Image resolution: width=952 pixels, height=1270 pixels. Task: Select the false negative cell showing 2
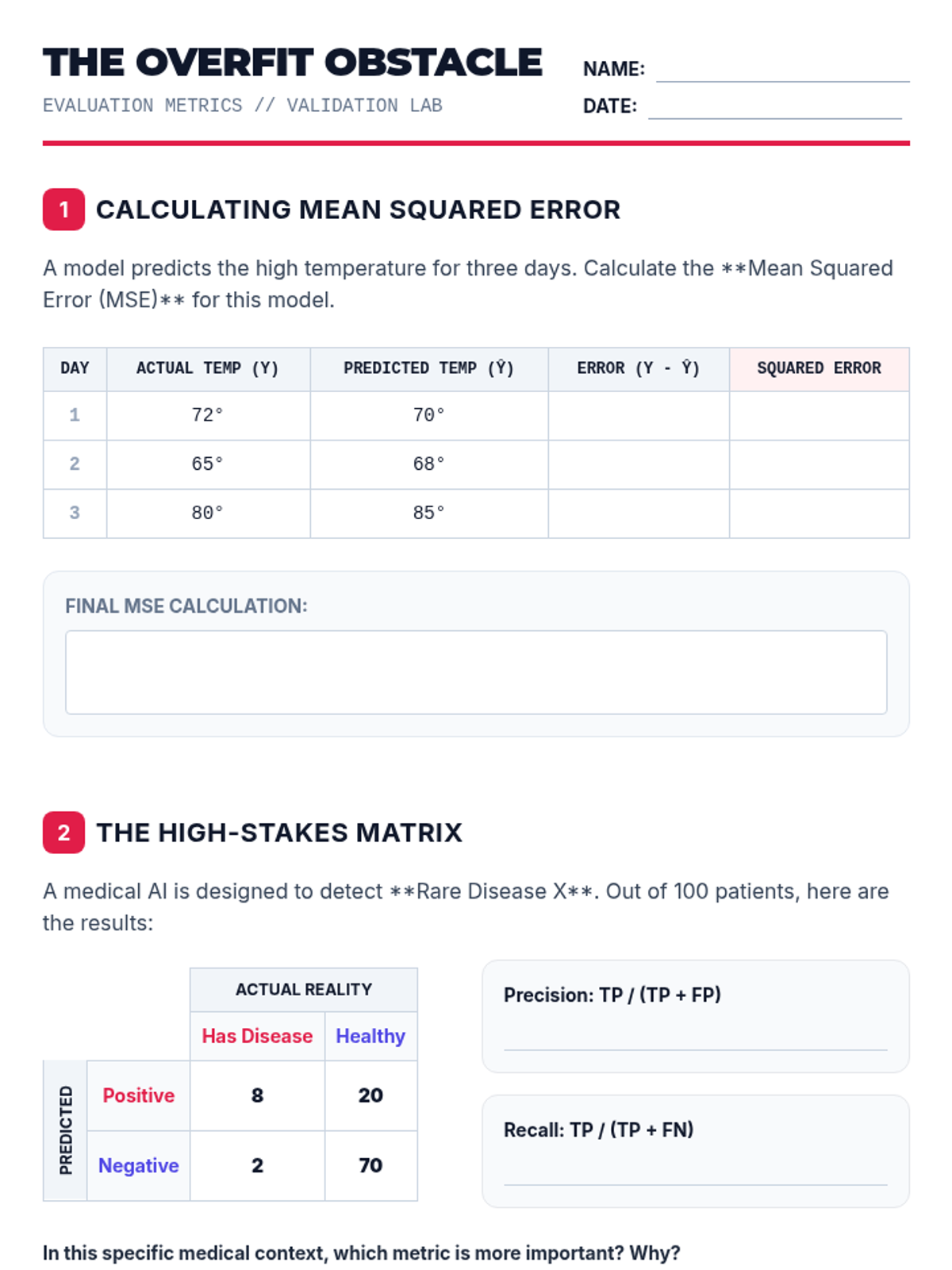tap(257, 1165)
